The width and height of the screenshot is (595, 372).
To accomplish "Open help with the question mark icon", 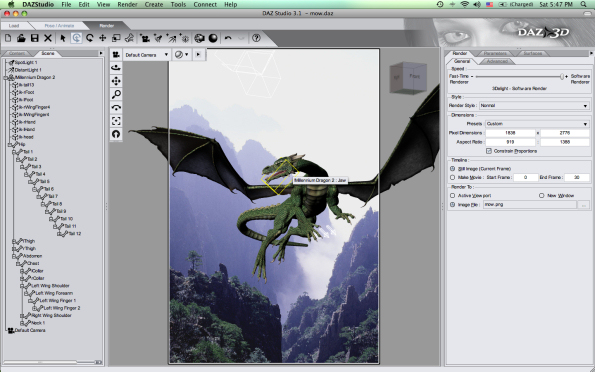I will [257, 38].
